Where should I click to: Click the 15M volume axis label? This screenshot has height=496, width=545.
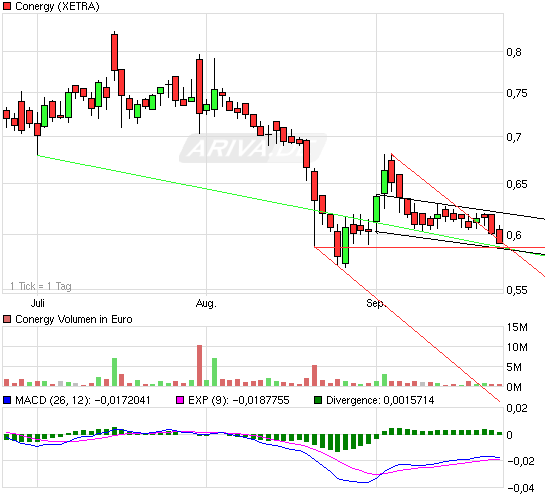pyautogui.click(x=517, y=327)
